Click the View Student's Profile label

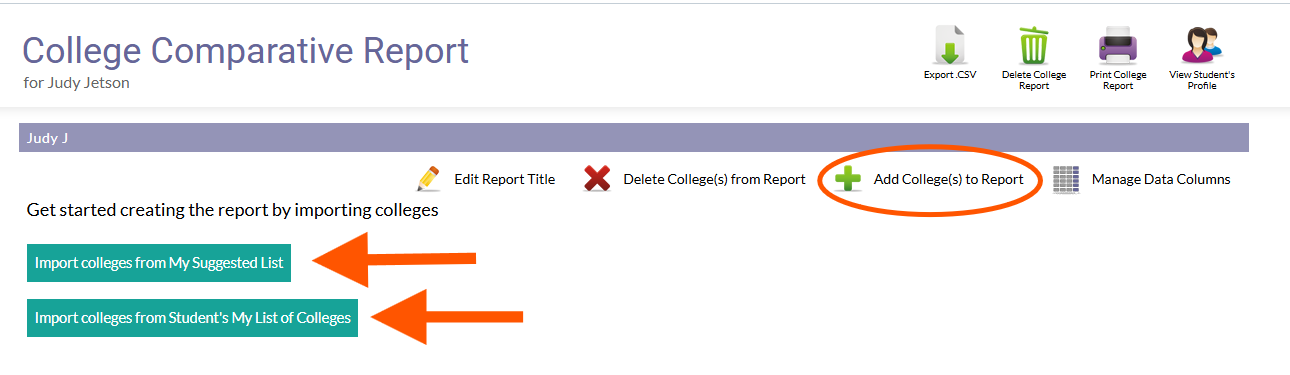click(x=1202, y=80)
